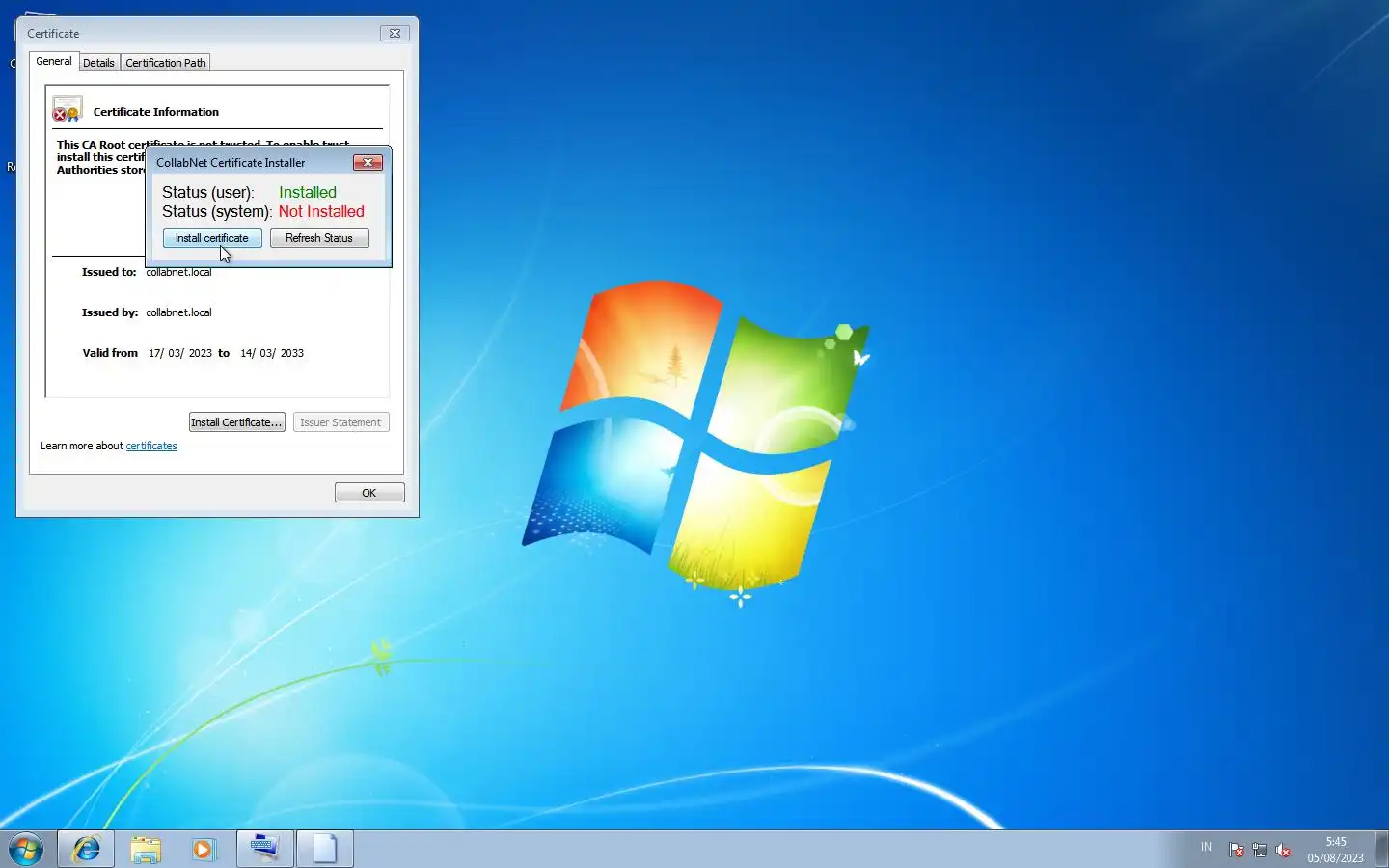Open Windows Media Player from taskbar
Image resolution: width=1389 pixels, height=868 pixels.
tap(204, 849)
